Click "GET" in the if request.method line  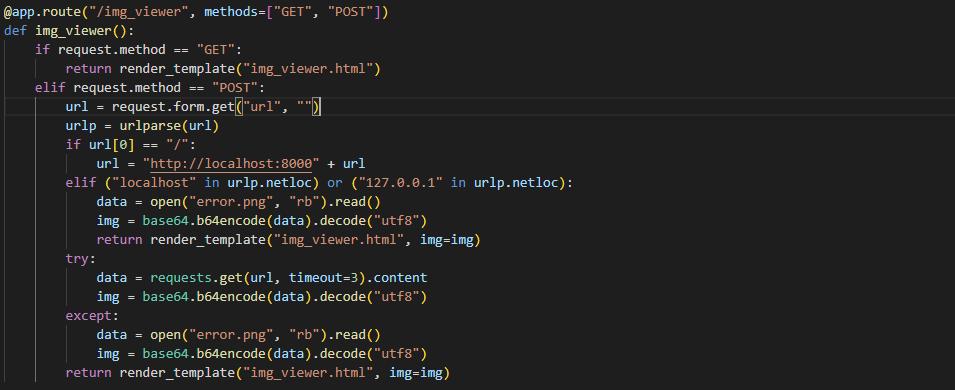(216, 49)
